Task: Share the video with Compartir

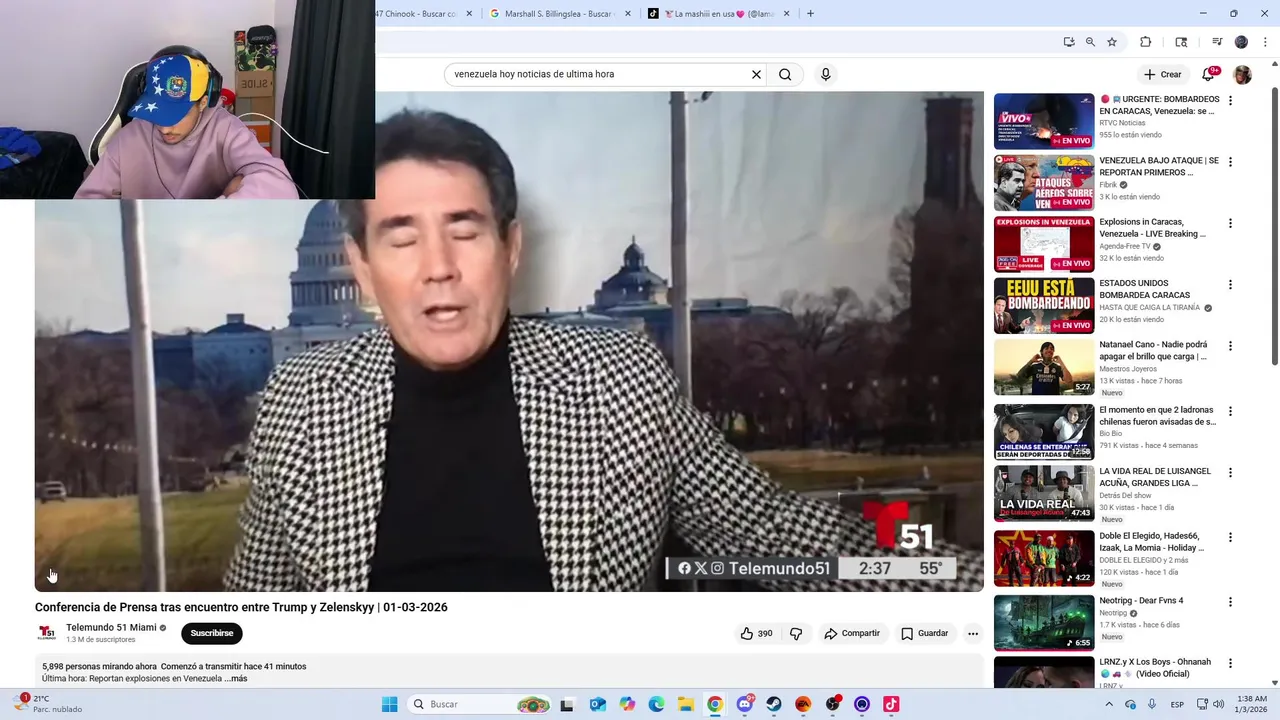Action: point(852,633)
